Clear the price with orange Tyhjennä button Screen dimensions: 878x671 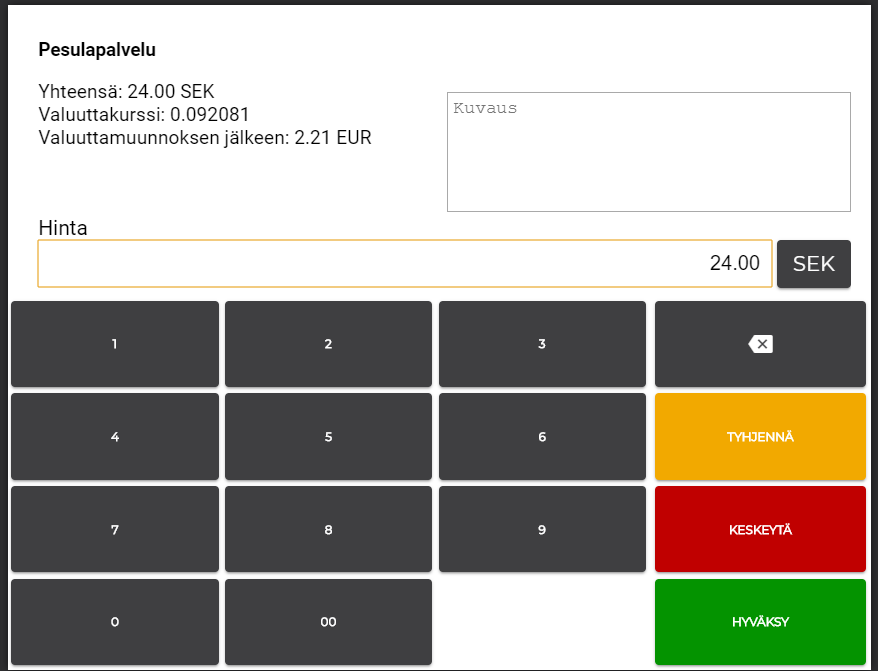[x=760, y=437]
